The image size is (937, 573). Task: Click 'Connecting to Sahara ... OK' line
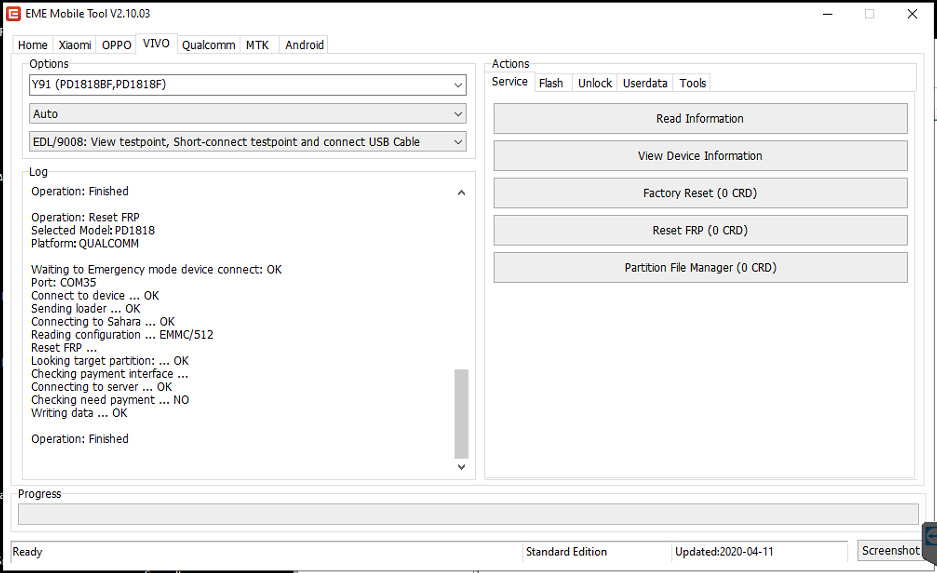tap(103, 322)
